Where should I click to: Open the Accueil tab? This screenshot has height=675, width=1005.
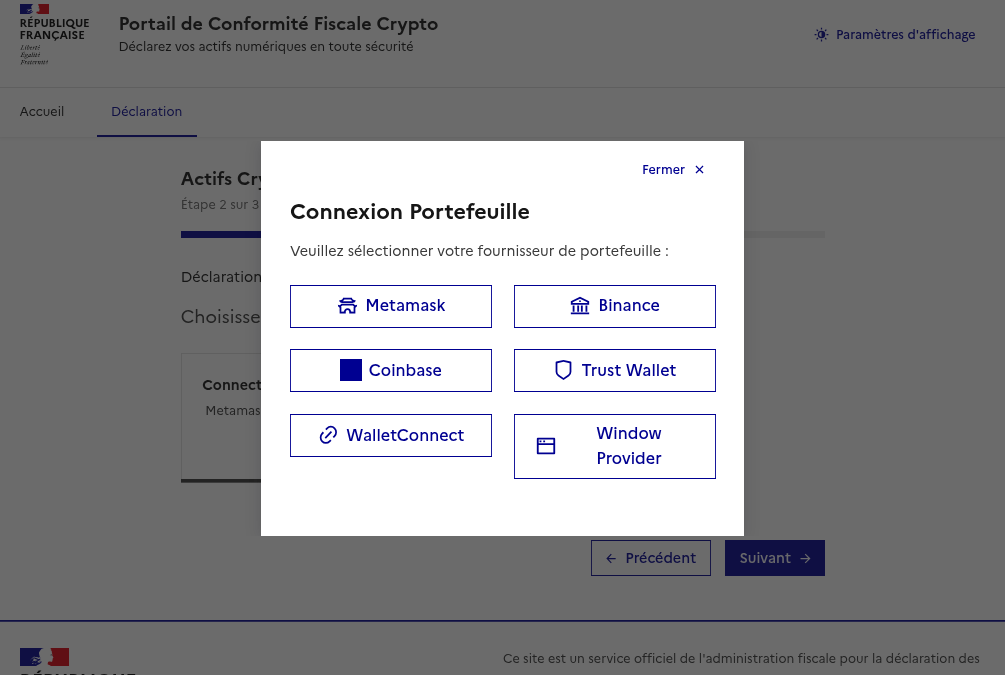(x=42, y=112)
